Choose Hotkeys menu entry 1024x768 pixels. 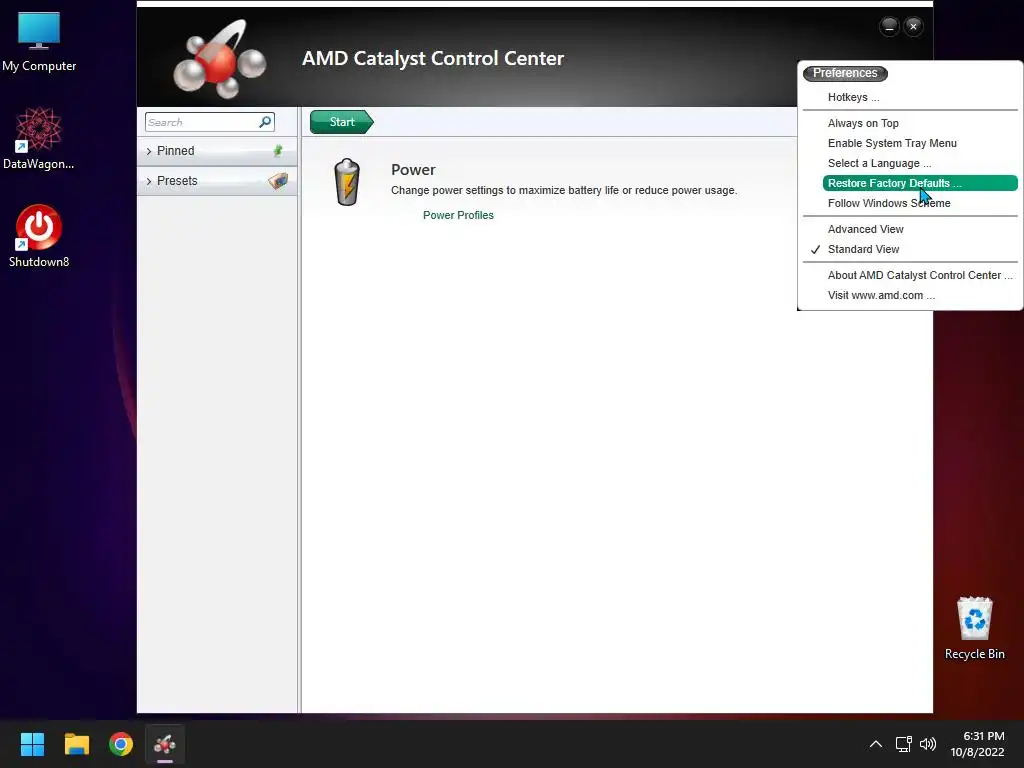click(853, 97)
